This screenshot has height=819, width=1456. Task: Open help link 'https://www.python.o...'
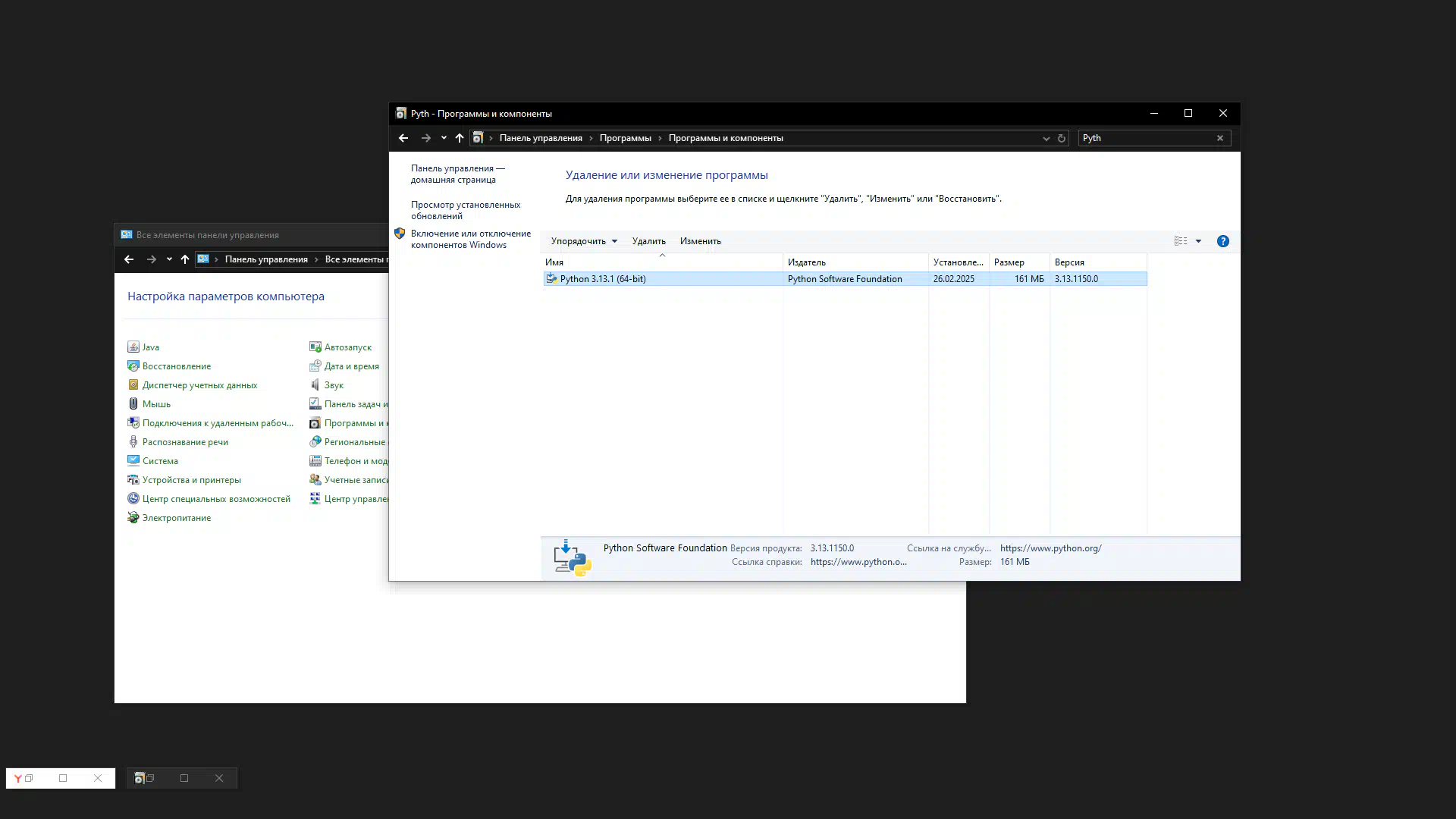(x=858, y=562)
